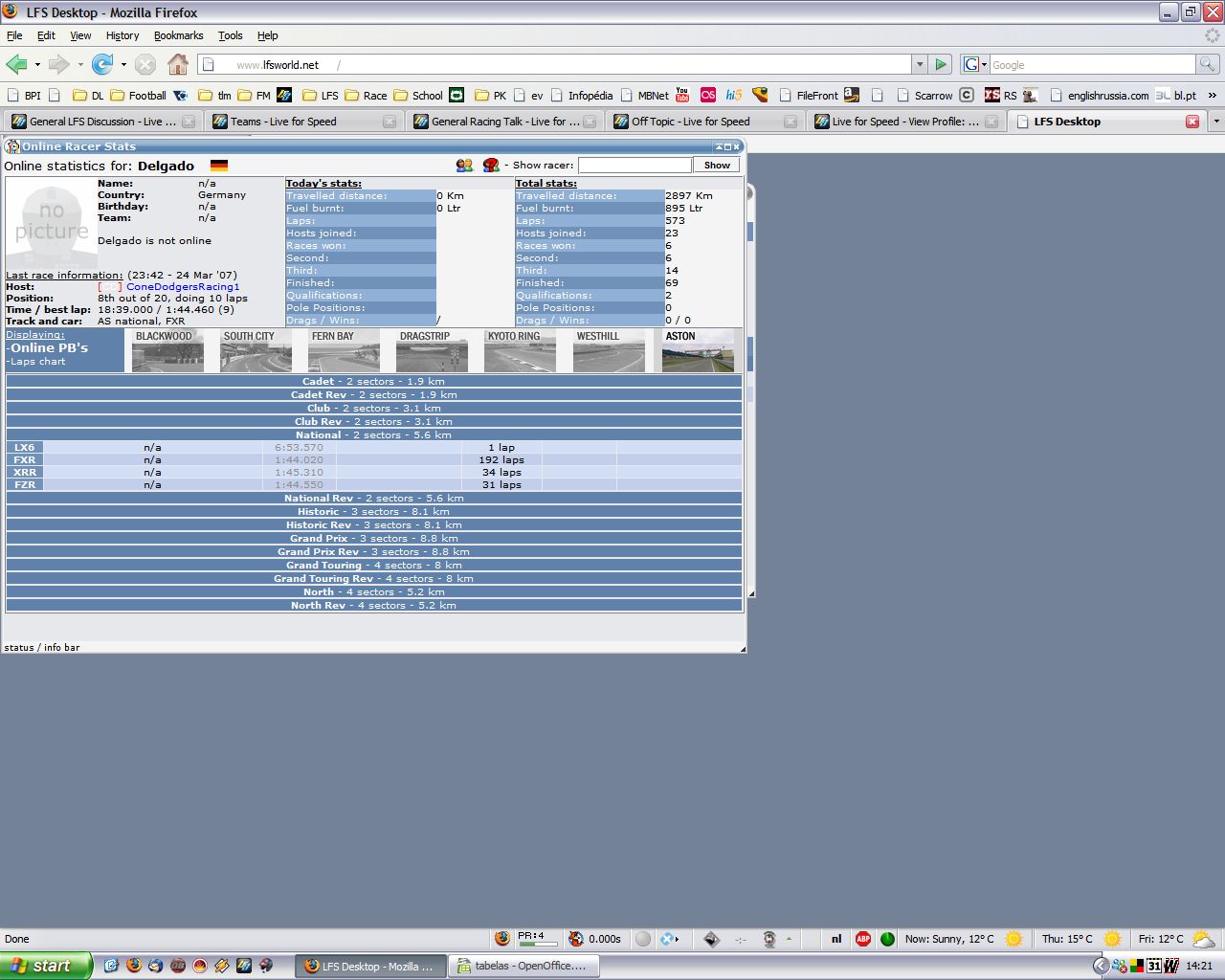Screen dimensions: 1225x980
Task: Expand the Cadet track configuration row
Action: tap(374, 381)
